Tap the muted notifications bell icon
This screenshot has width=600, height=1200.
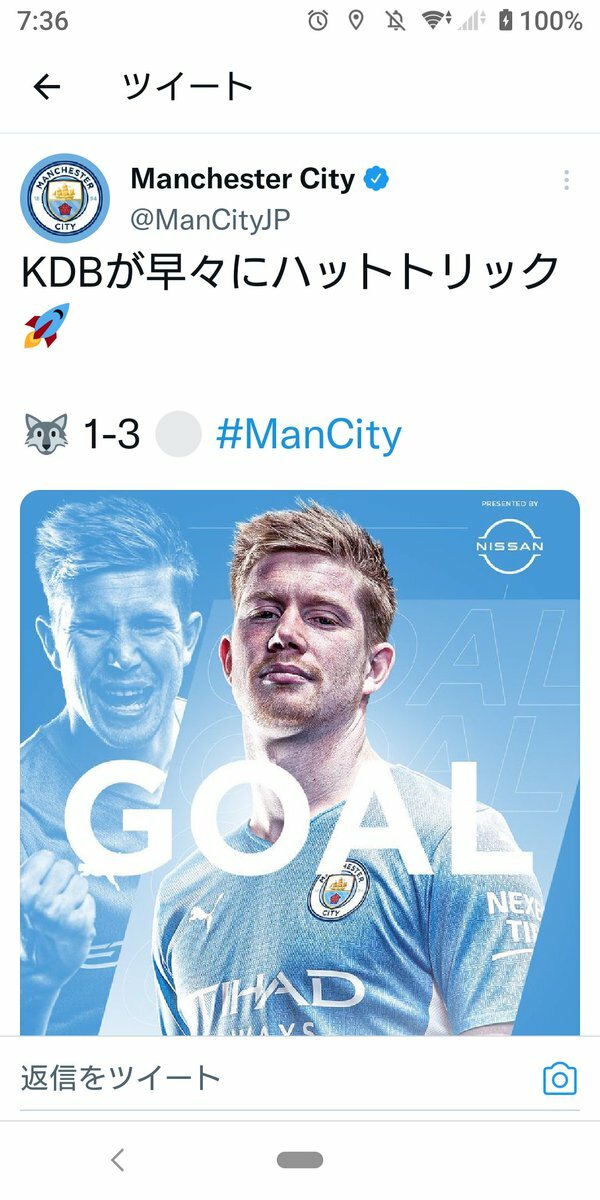(393, 20)
